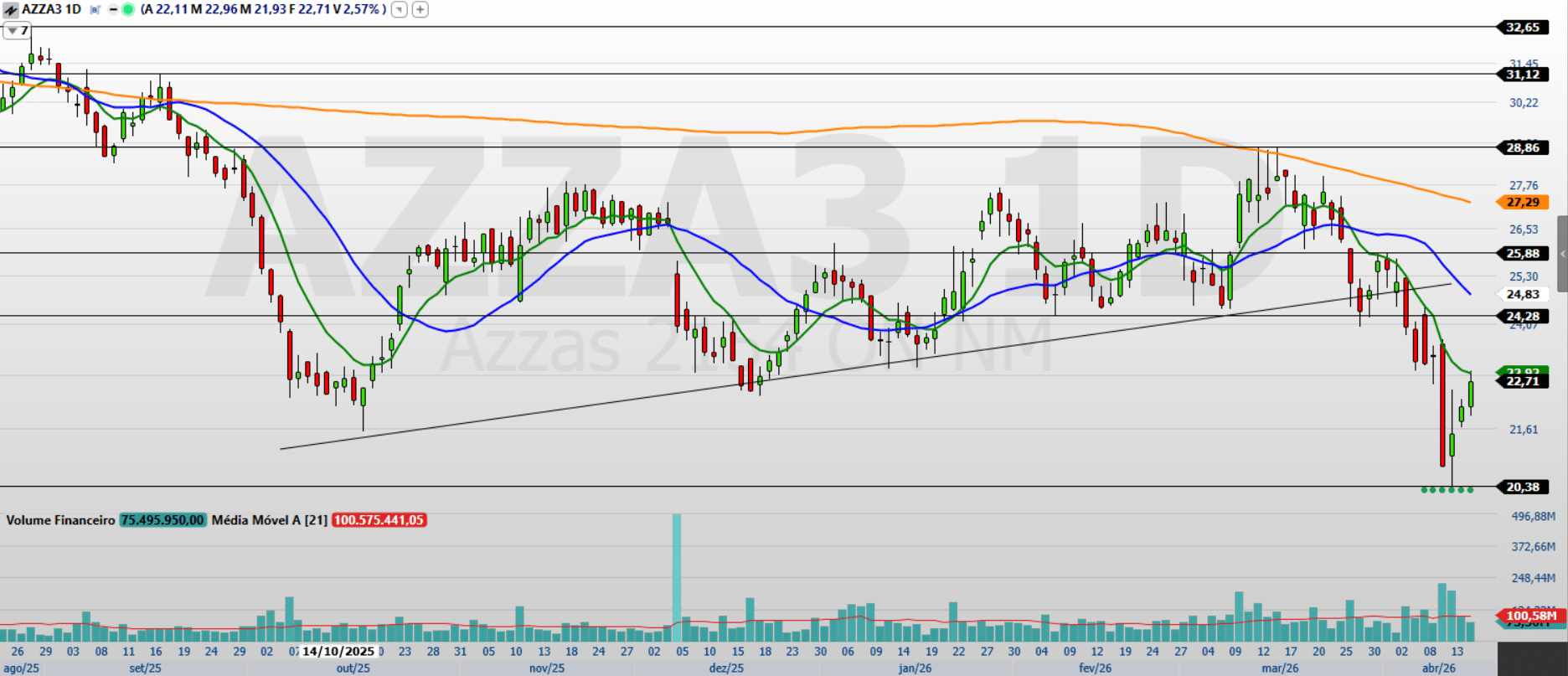Click the jan/26 month on the time axis
The width and height of the screenshot is (1568, 676).
[915, 668]
